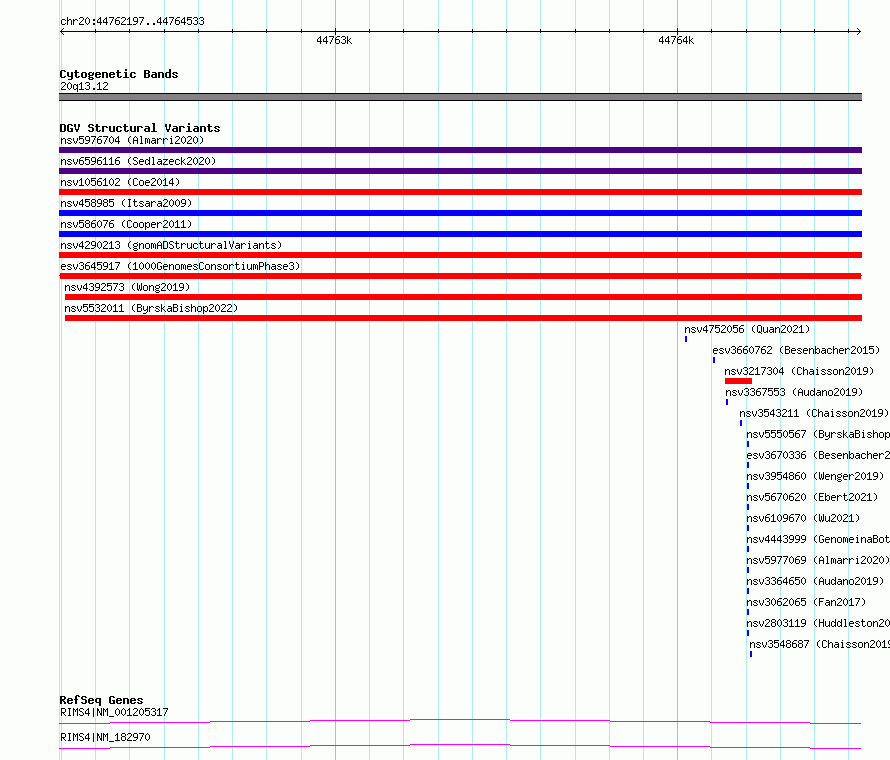The height and width of the screenshot is (760, 890).
Task: Click the RIMS4|NM_001205317 gene track line
Action: tap(460, 721)
